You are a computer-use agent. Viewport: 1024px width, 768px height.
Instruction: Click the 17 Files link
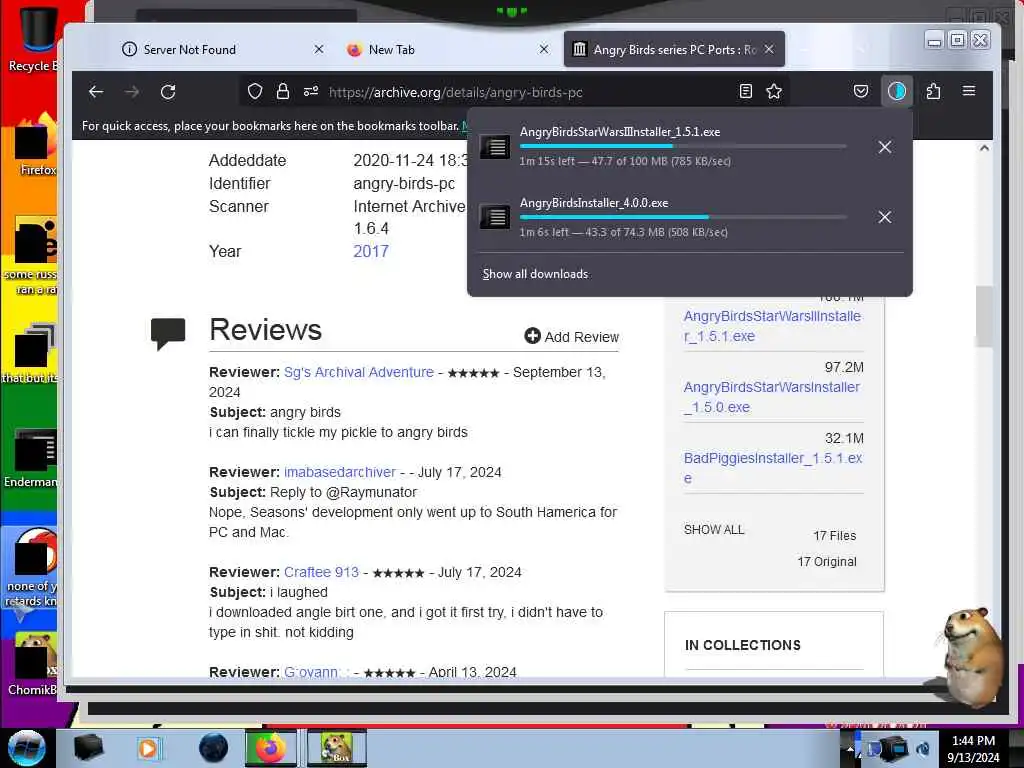pos(835,536)
